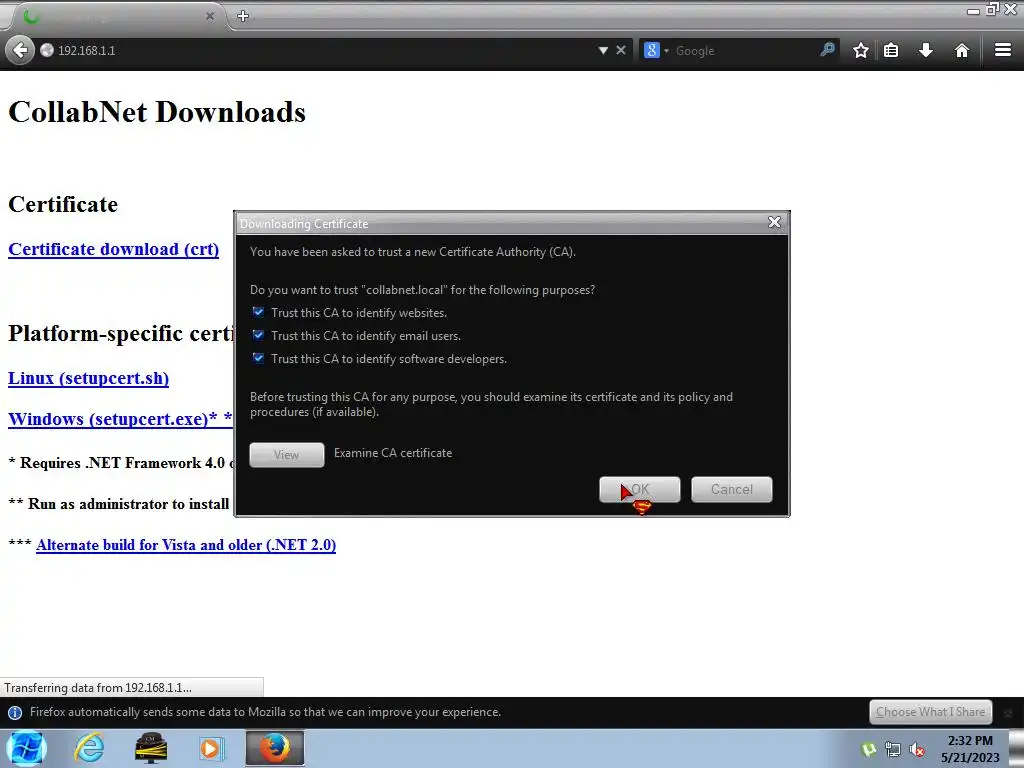The image size is (1024, 768).
Task: Switch to Firefox in the taskbar
Action: (274, 748)
